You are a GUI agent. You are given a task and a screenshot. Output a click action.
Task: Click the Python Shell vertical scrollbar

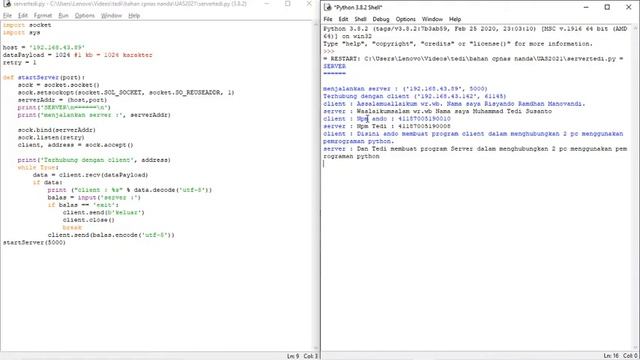636,188
